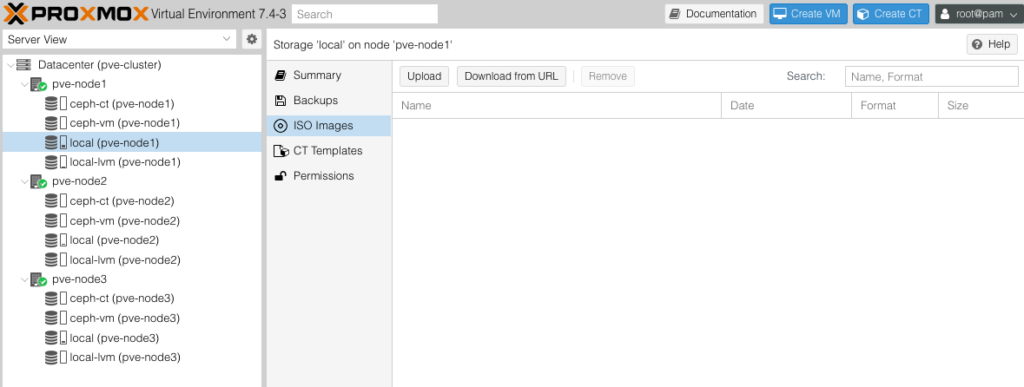The image size is (1024, 387).
Task: Open the Server View gear settings
Action: 251,39
